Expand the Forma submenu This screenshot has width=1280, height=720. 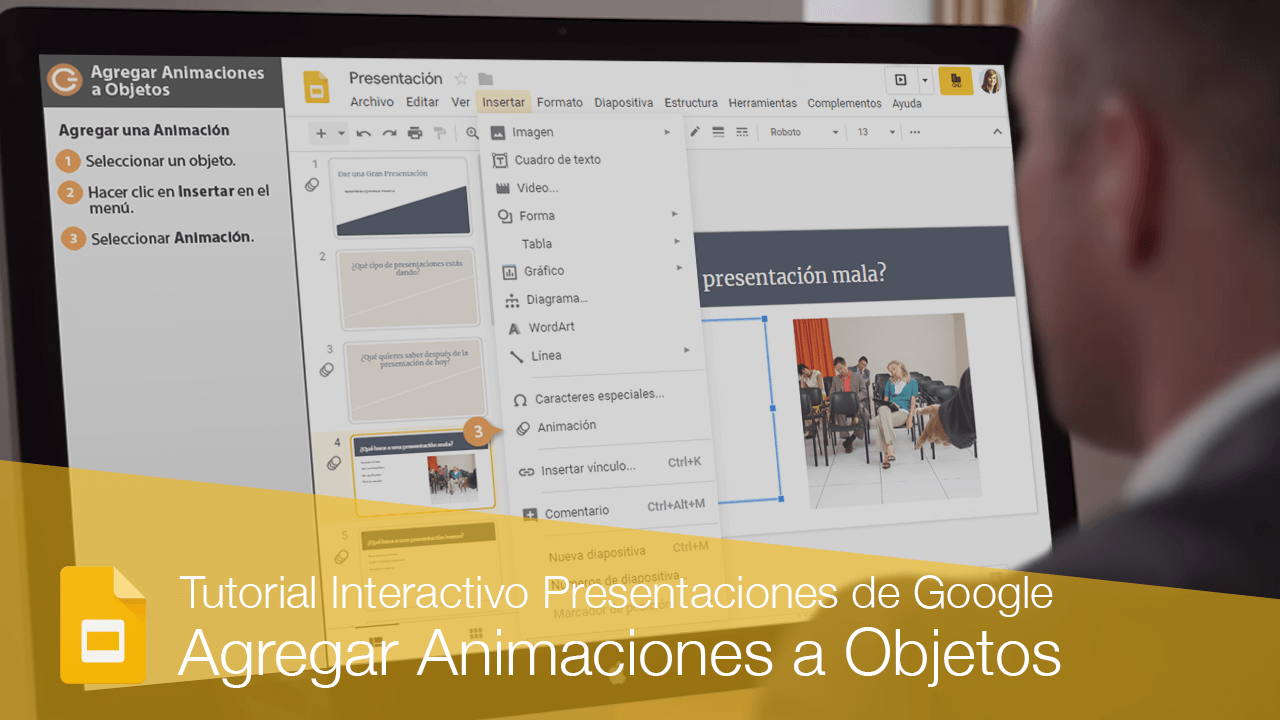pos(588,215)
